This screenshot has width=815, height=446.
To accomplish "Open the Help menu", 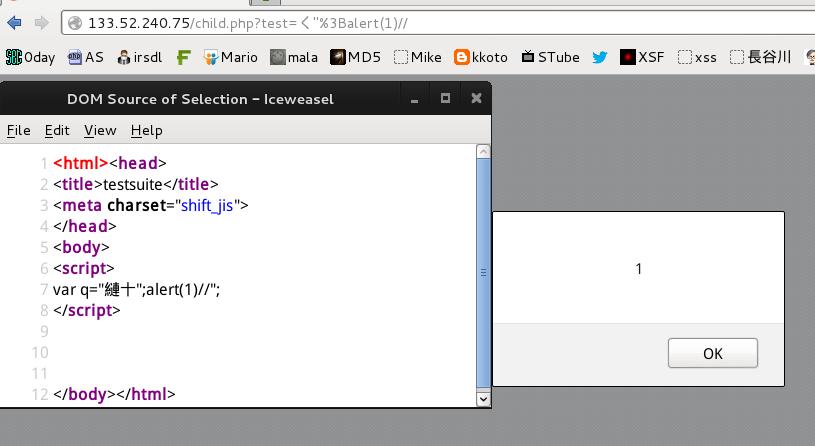I will pos(147,130).
